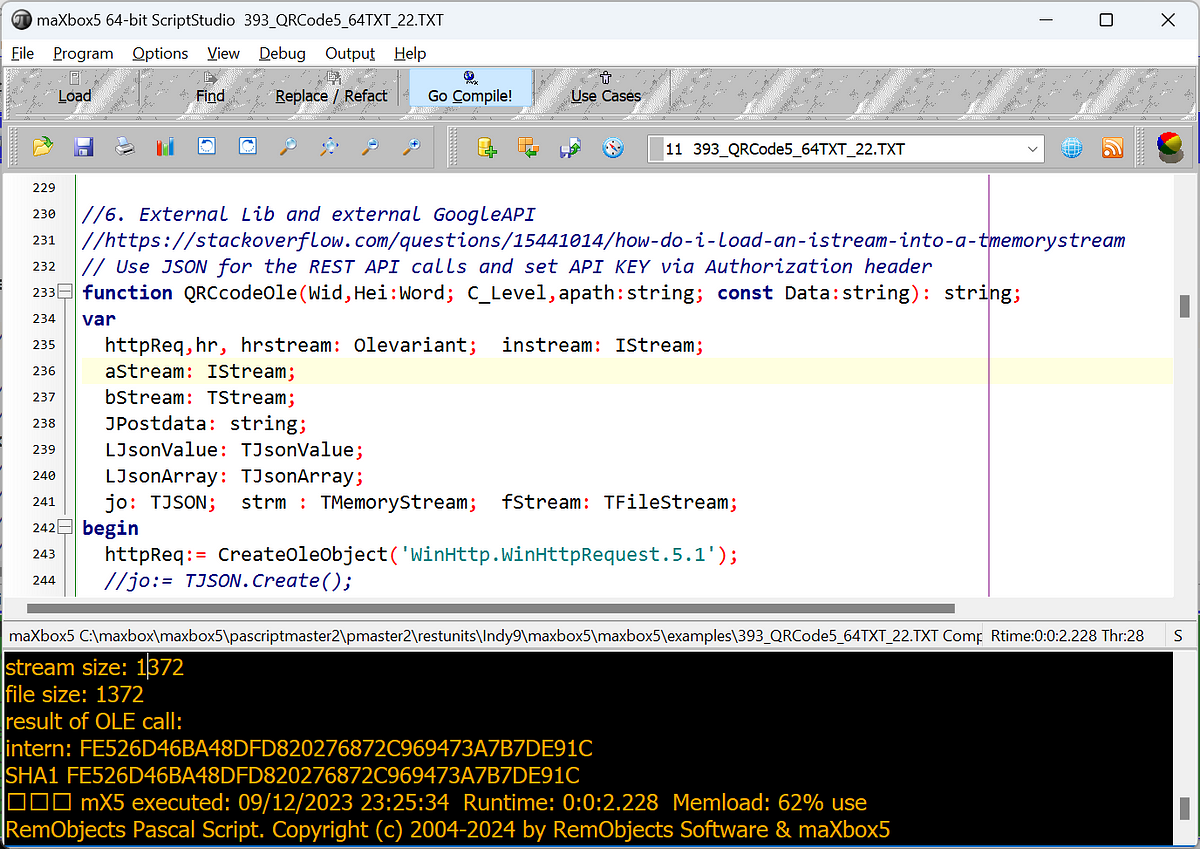Open the Program menu
The height and width of the screenshot is (849, 1200).
83,54
